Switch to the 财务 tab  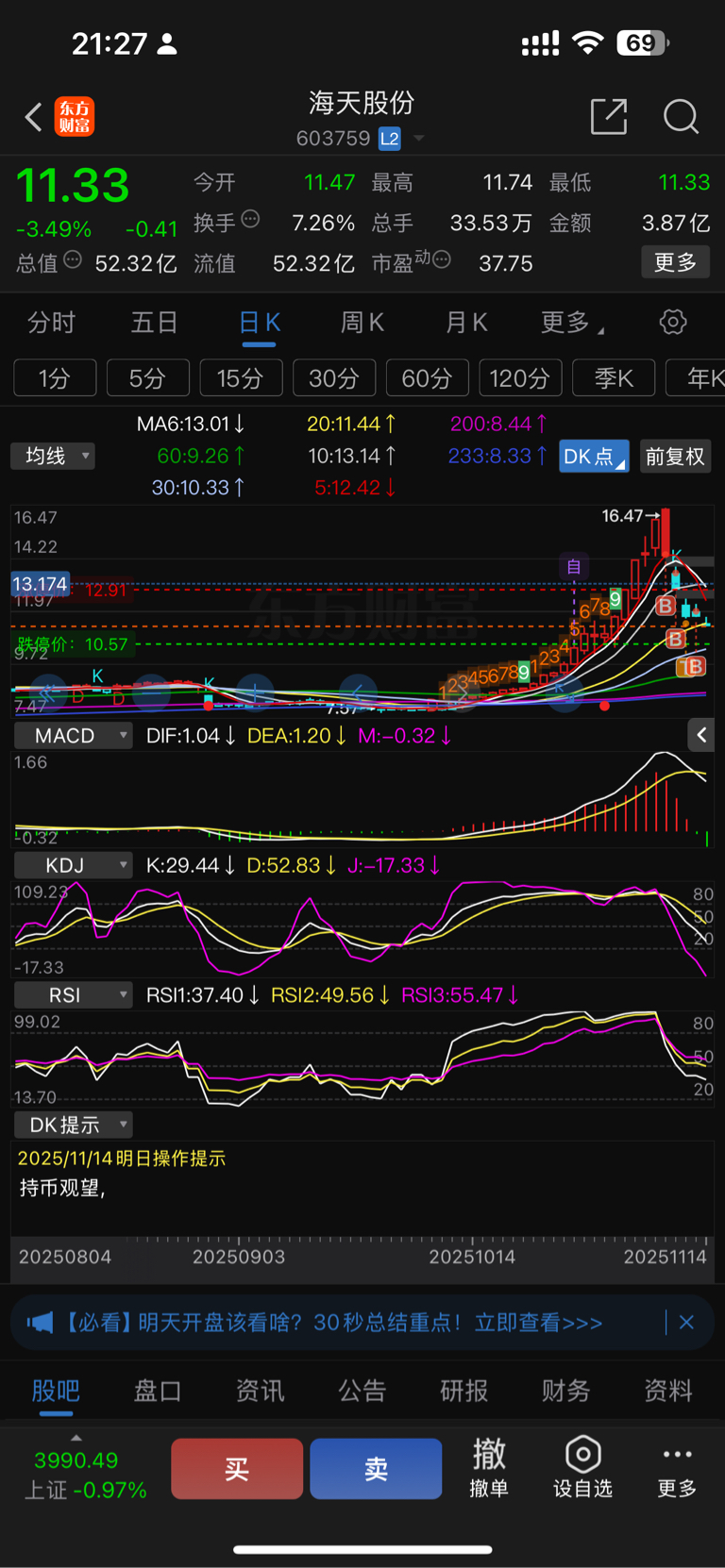coord(566,1391)
